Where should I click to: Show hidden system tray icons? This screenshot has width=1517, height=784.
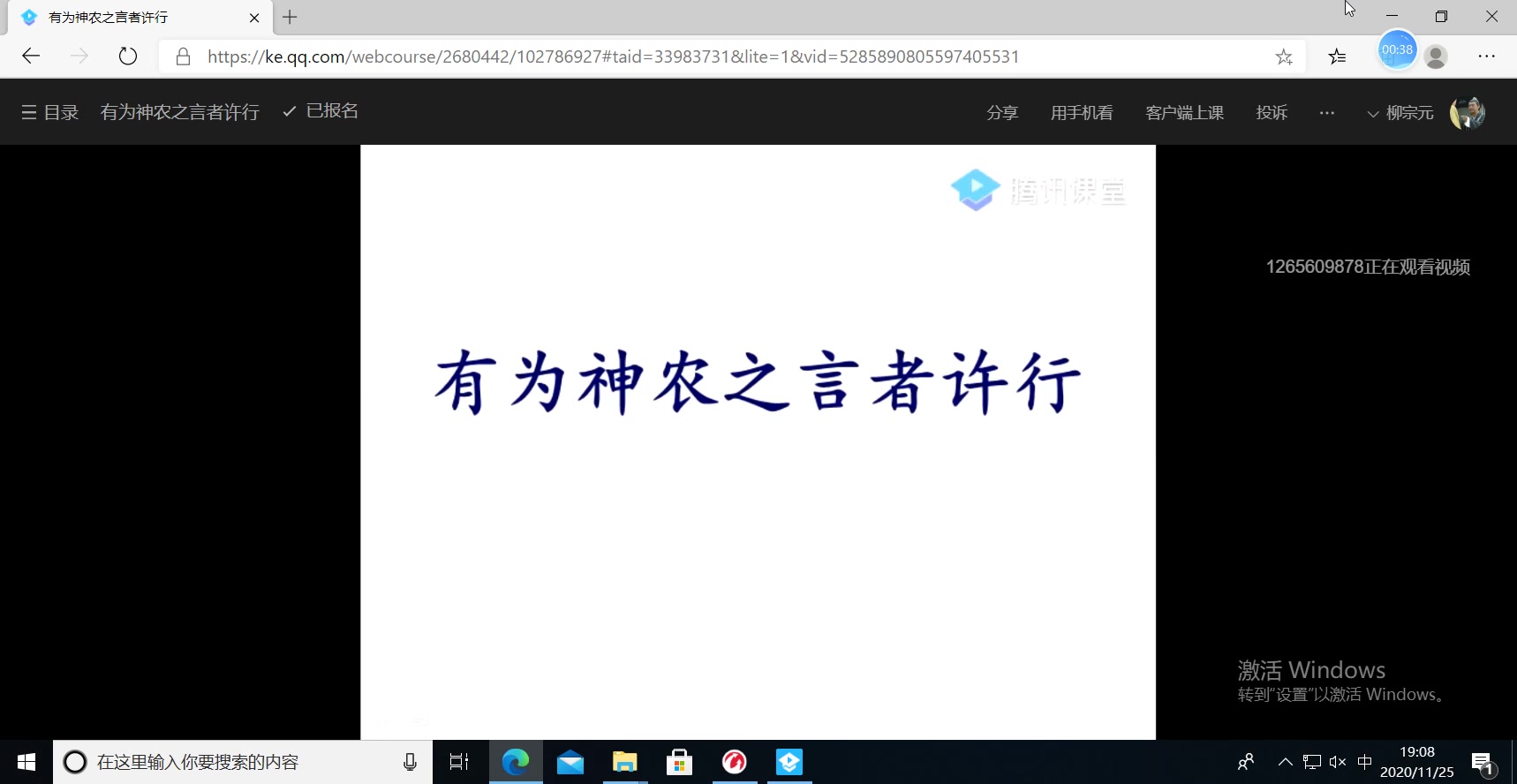point(1286,762)
